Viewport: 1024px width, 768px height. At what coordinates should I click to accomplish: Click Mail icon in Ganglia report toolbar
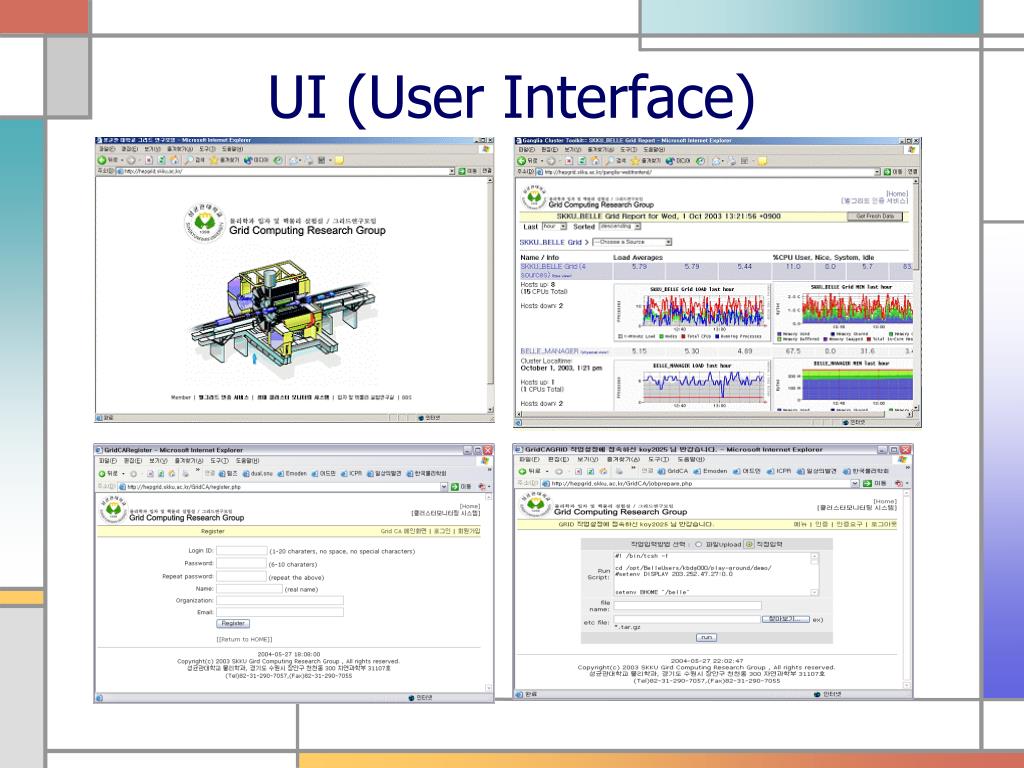[716, 161]
